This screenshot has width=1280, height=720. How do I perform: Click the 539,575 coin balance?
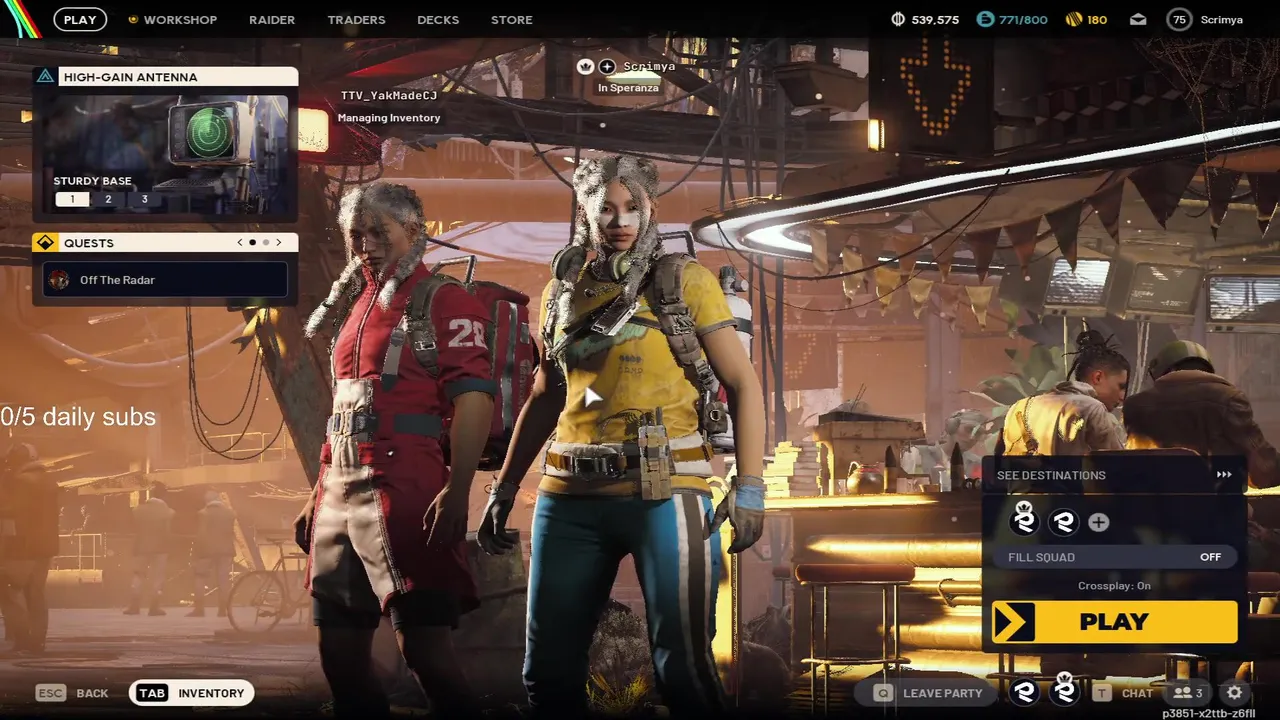pos(936,20)
